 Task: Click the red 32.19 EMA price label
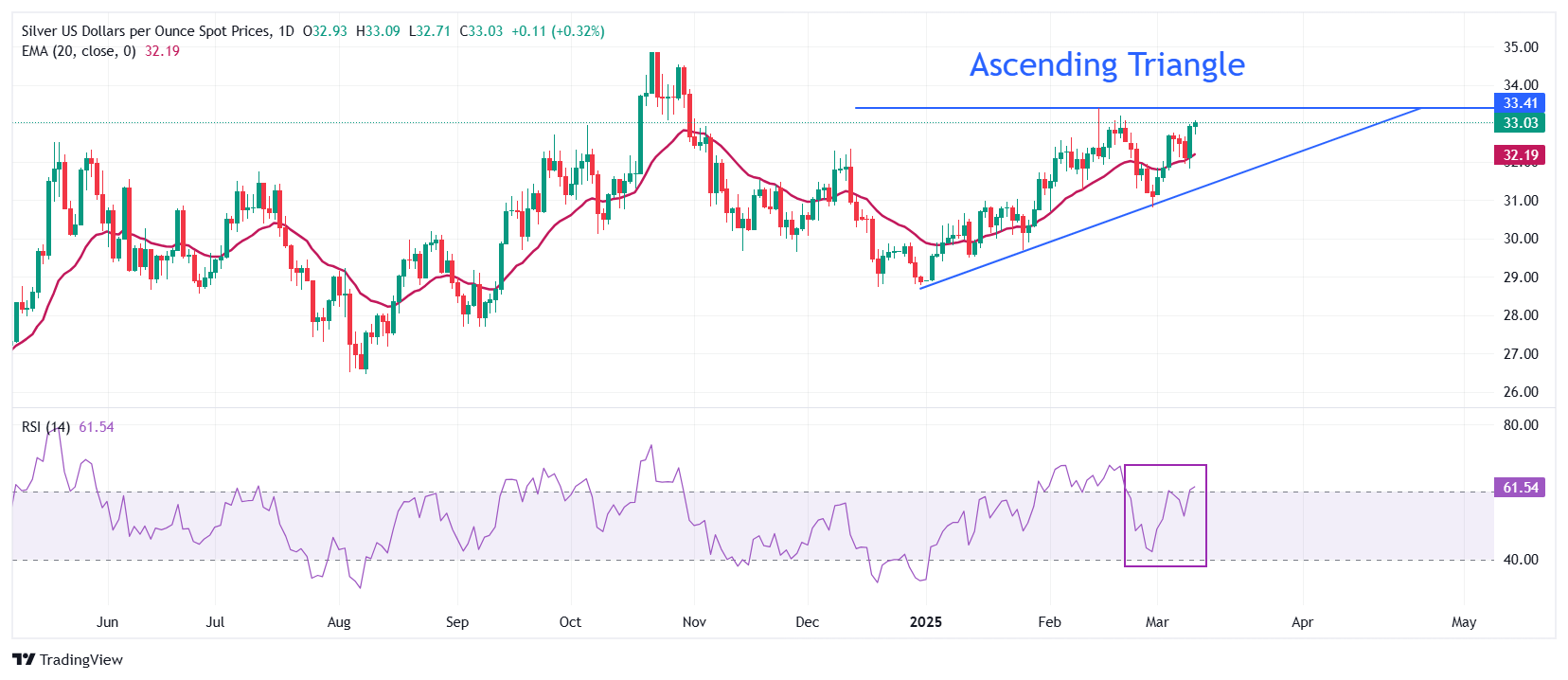[1519, 155]
